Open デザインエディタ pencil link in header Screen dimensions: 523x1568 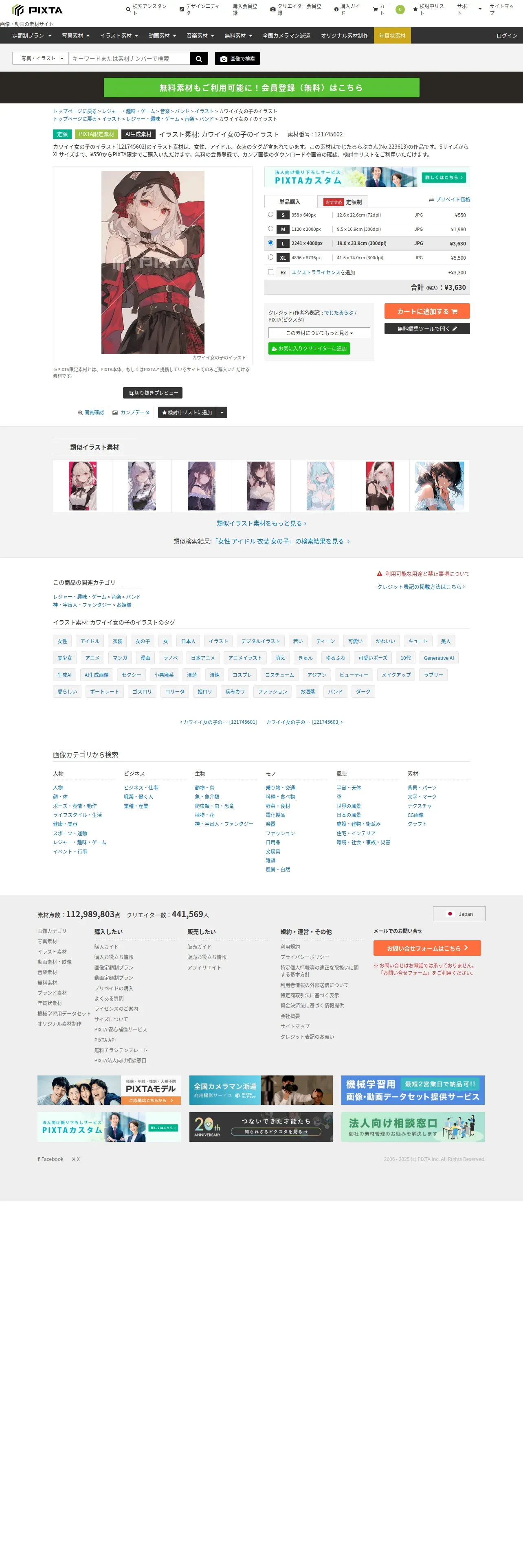pos(200,9)
